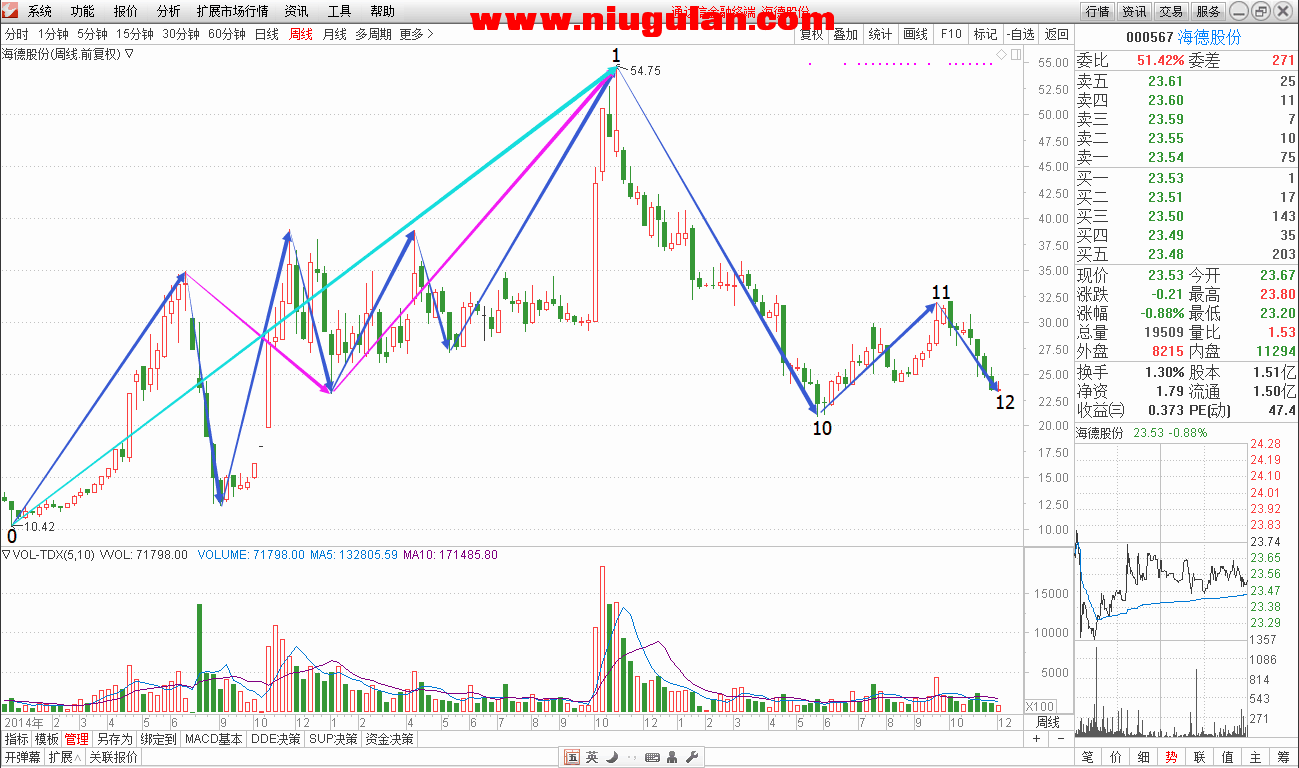1299x768 pixels.
Task: Select the 指标 bottom tab
Action: point(16,740)
